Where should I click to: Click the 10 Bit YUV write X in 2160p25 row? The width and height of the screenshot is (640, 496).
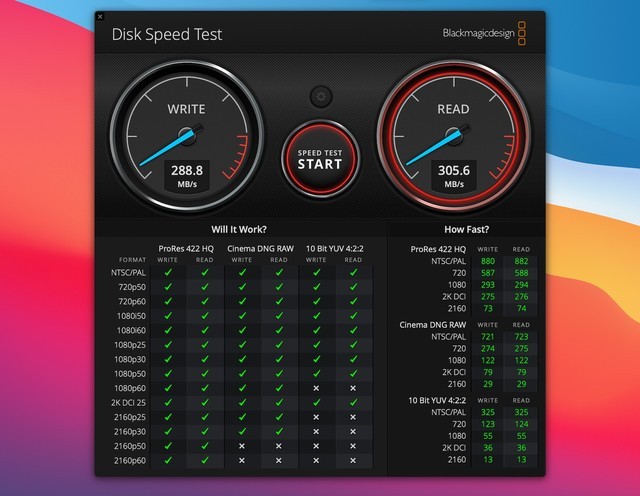316,417
